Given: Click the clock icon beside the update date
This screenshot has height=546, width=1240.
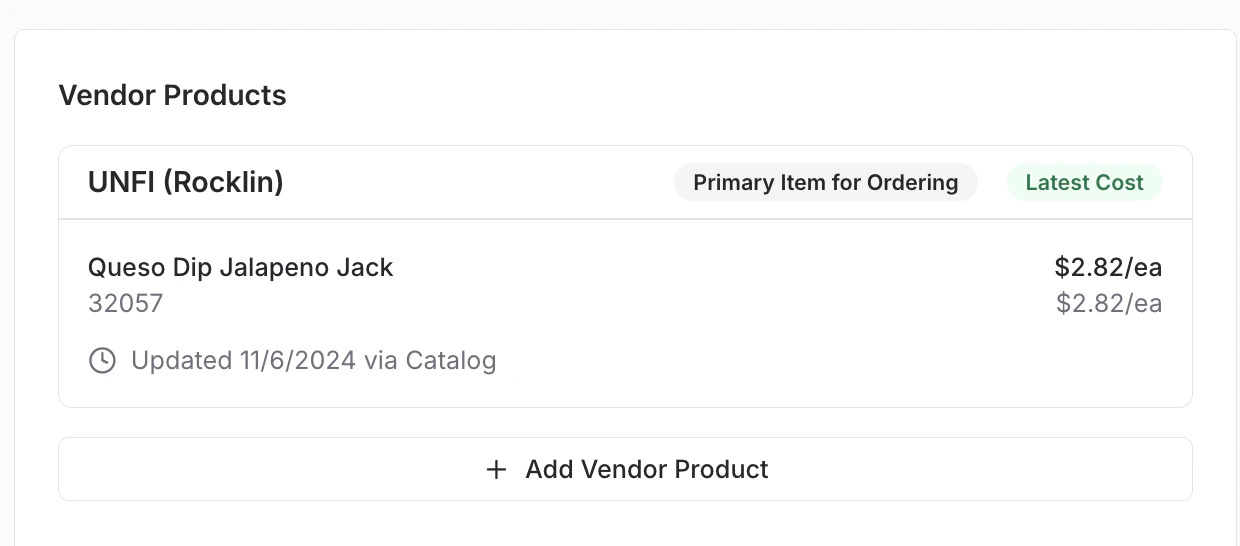Looking at the screenshot, I should tap(102, 360).
